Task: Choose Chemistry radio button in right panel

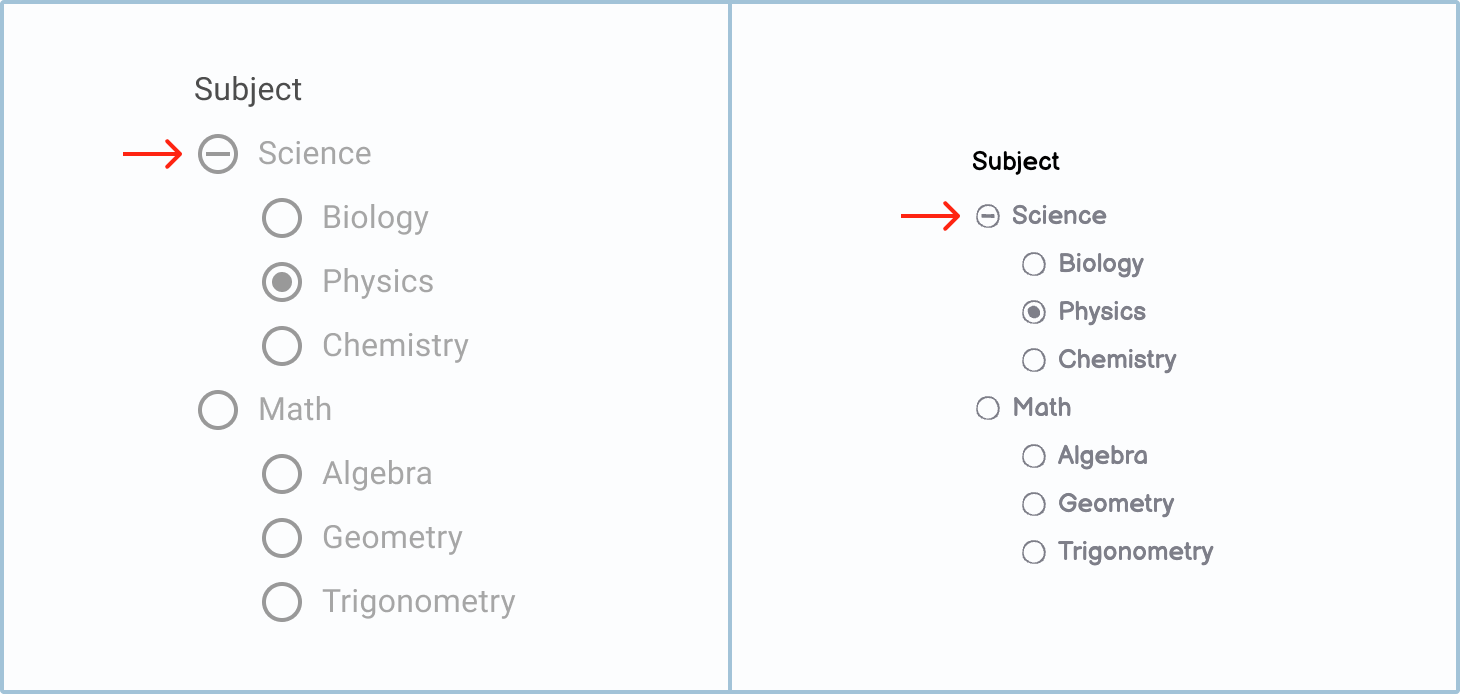Action: [1033, 360]
